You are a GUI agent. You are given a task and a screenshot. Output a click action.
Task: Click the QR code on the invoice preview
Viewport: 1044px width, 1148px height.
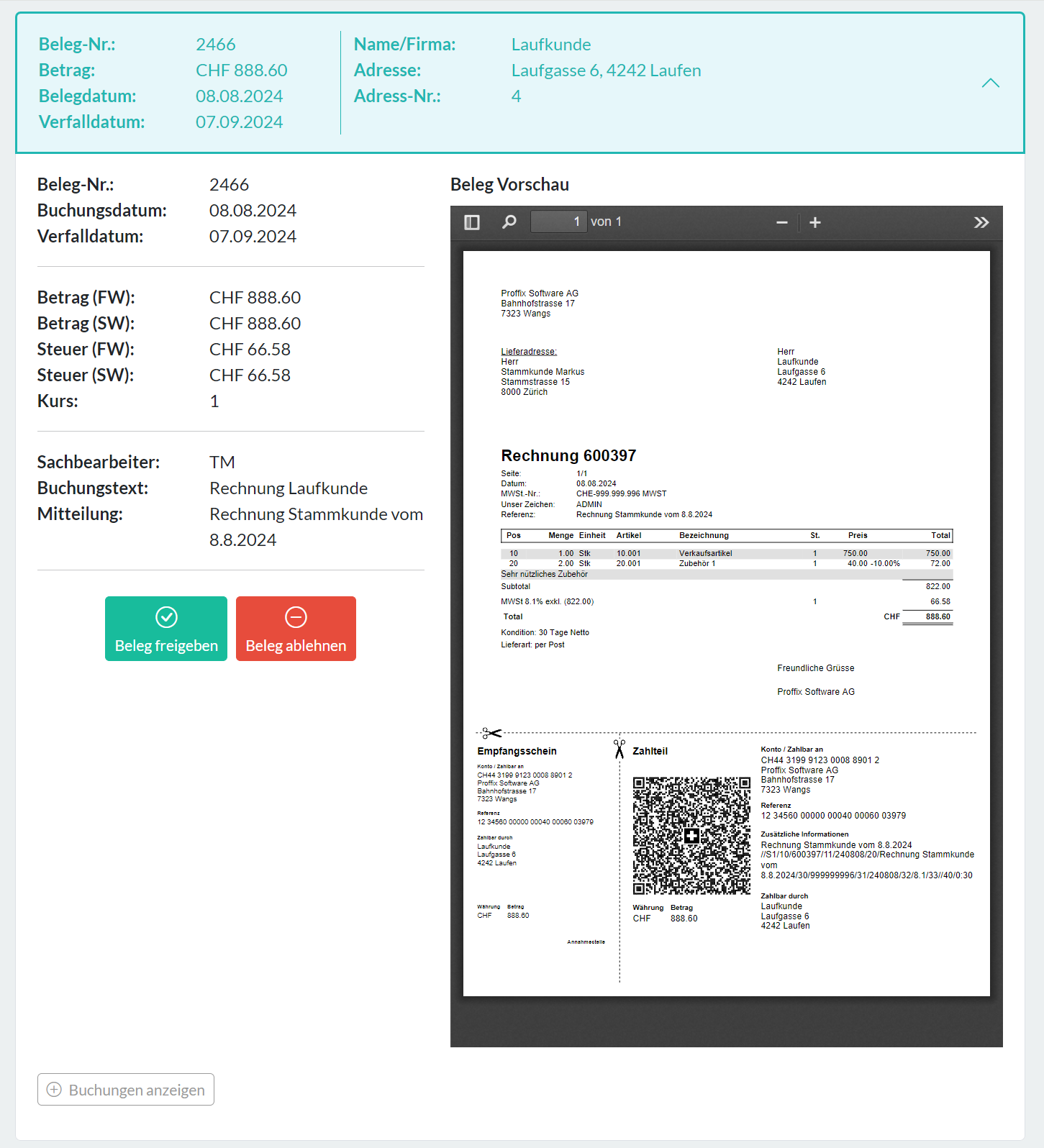coord(691,836)
